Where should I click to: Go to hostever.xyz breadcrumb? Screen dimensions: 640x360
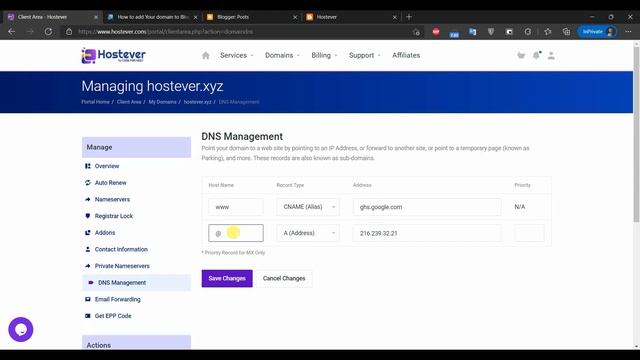tap(198, 102)
